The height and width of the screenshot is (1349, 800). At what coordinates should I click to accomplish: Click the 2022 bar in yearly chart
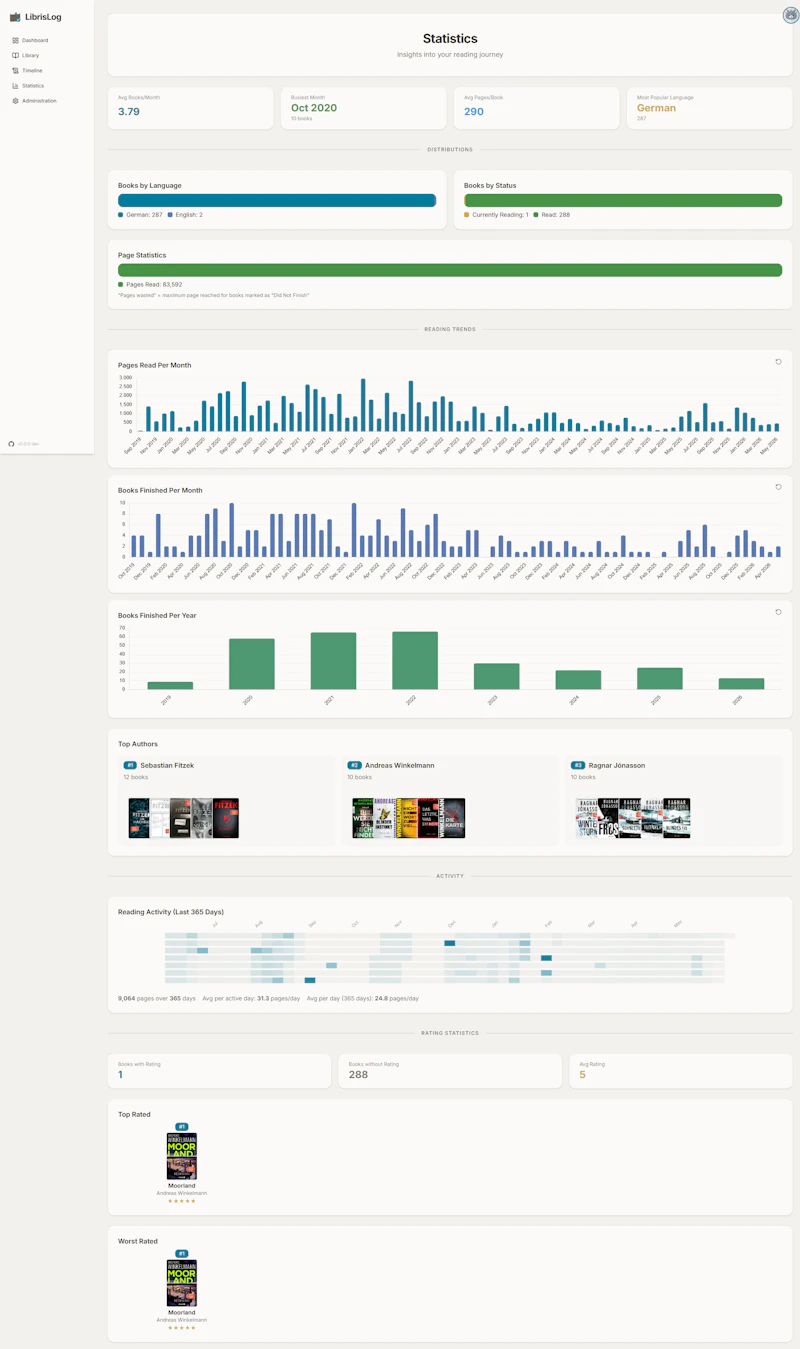tap(415, 660)
